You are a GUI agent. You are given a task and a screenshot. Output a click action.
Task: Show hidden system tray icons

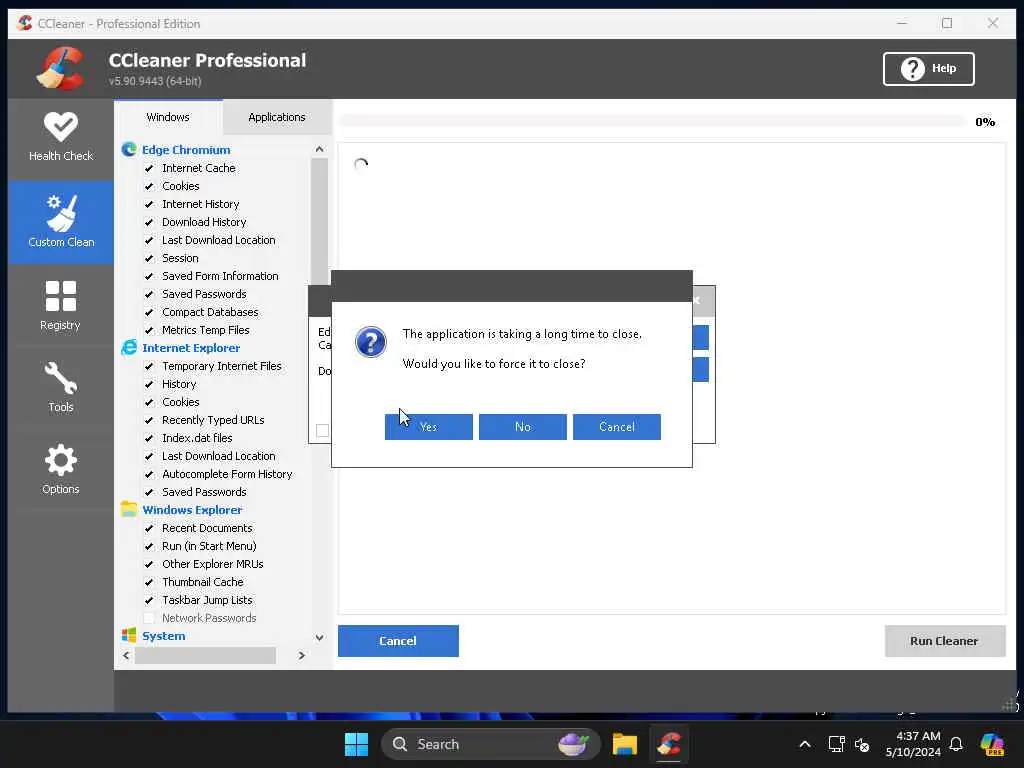point(805,744)
